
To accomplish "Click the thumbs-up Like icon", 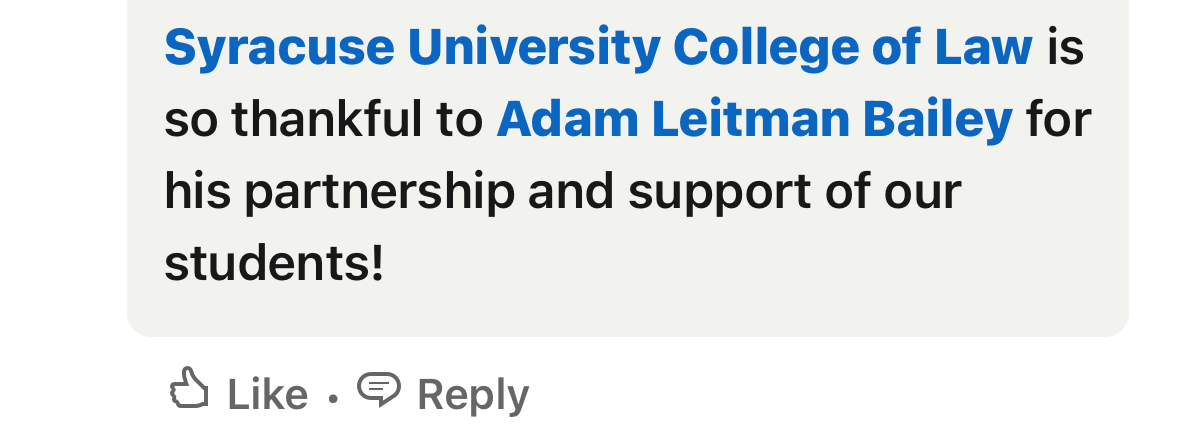I will (189, 389).
